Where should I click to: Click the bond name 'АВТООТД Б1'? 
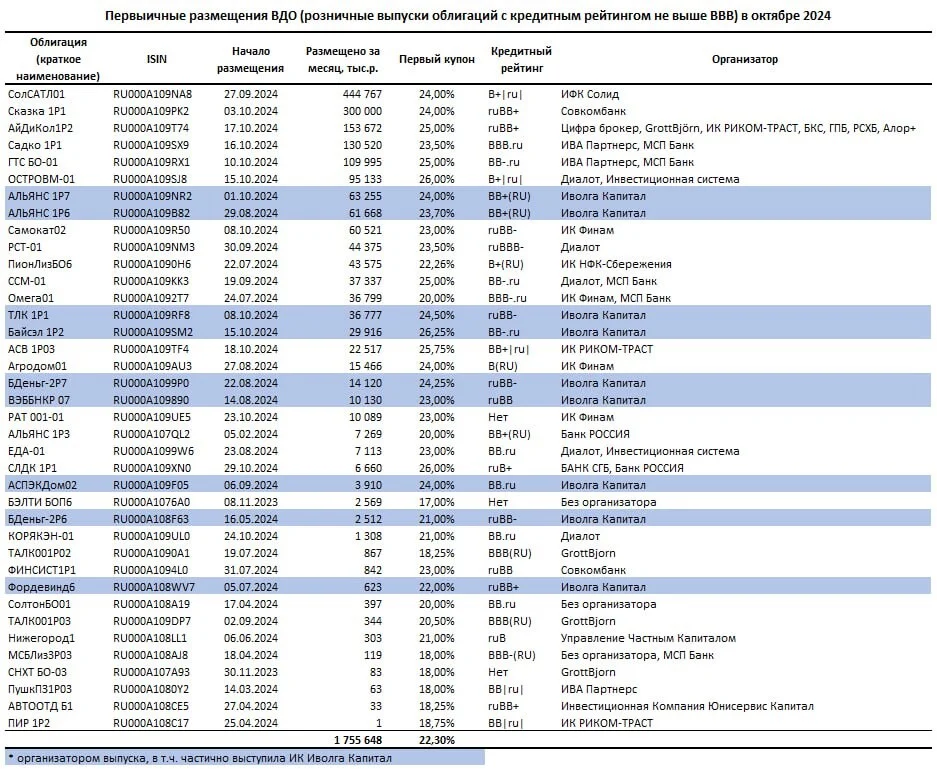coord(40,706)
